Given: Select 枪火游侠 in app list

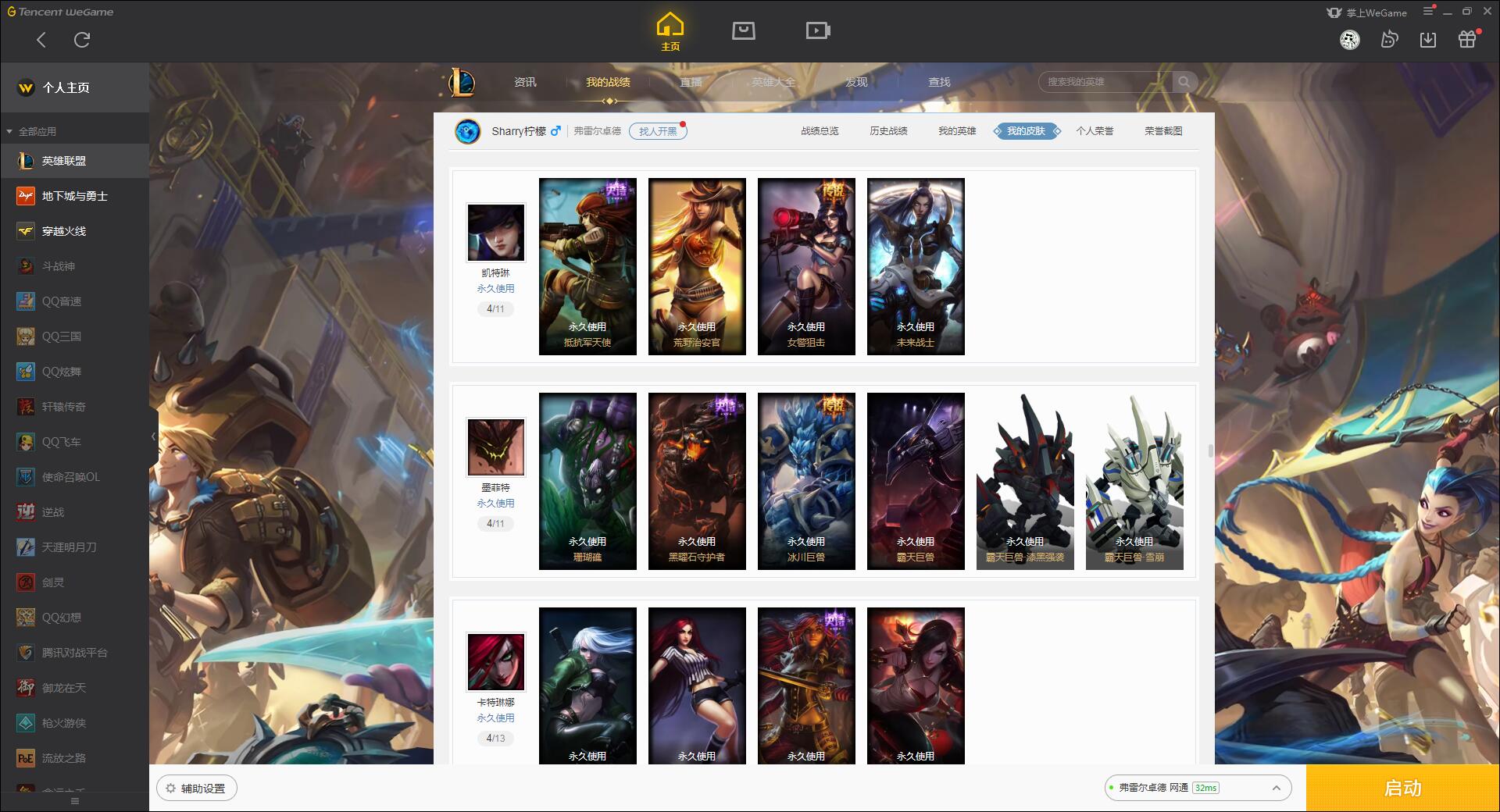Looking at the screenshot, I should pyautogui.click(x=74, y=723).
